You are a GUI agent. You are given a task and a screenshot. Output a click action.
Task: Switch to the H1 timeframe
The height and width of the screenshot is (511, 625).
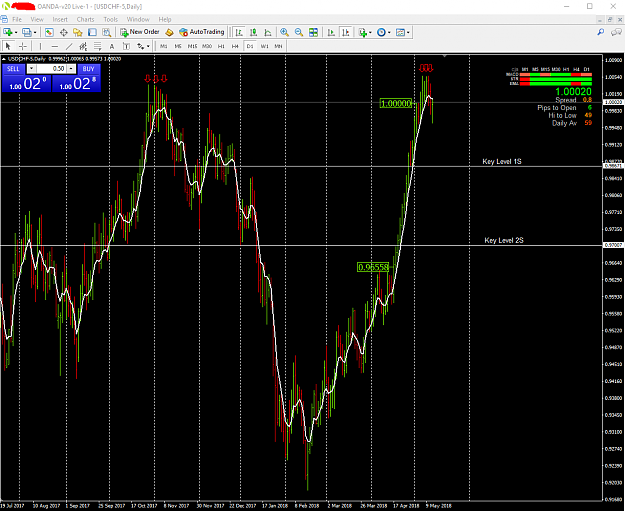coord(221,46)
